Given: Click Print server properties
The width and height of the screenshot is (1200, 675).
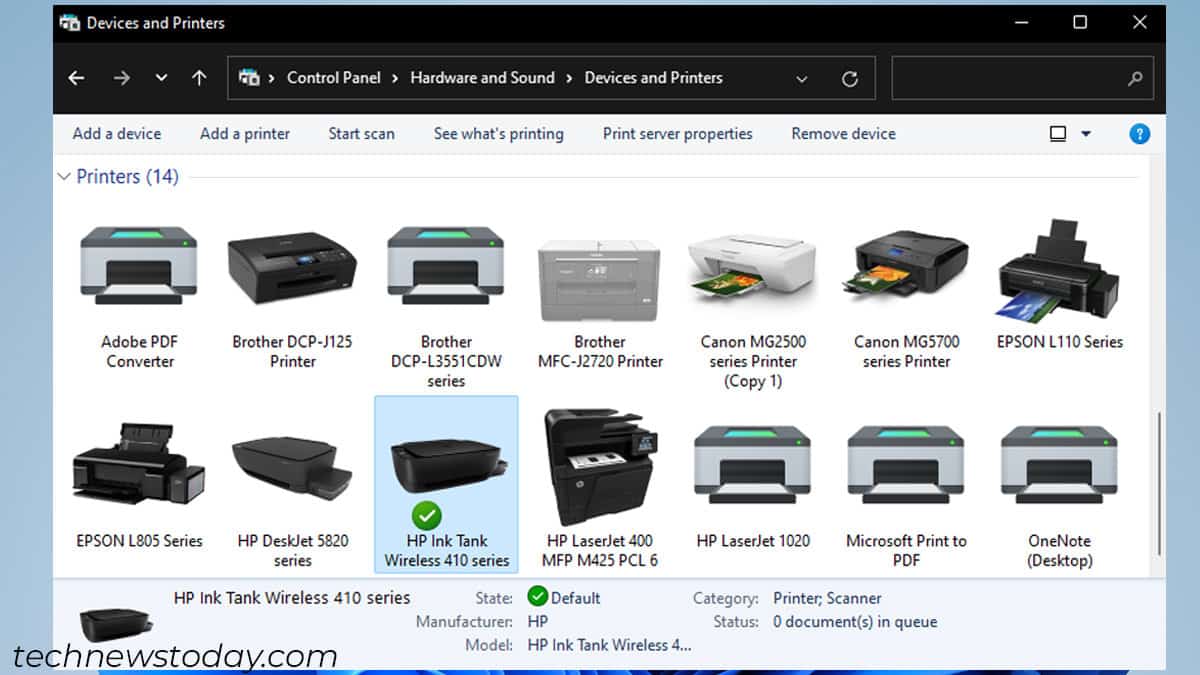Looking at the screenshot, I should click(677, 134).
